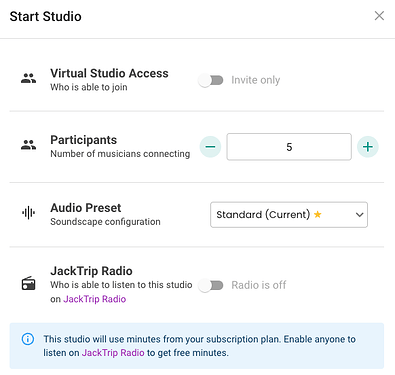Click the Start Studio dialog title
The image size is (395, 375).
(46, 16)
